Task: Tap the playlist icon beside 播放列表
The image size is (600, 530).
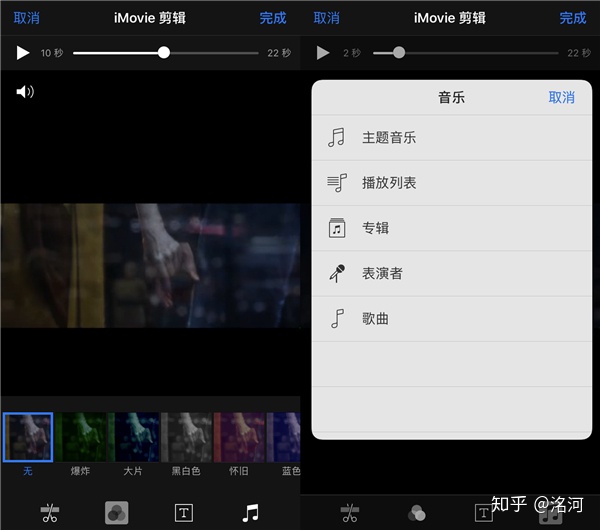Action: tap(337, 183)
